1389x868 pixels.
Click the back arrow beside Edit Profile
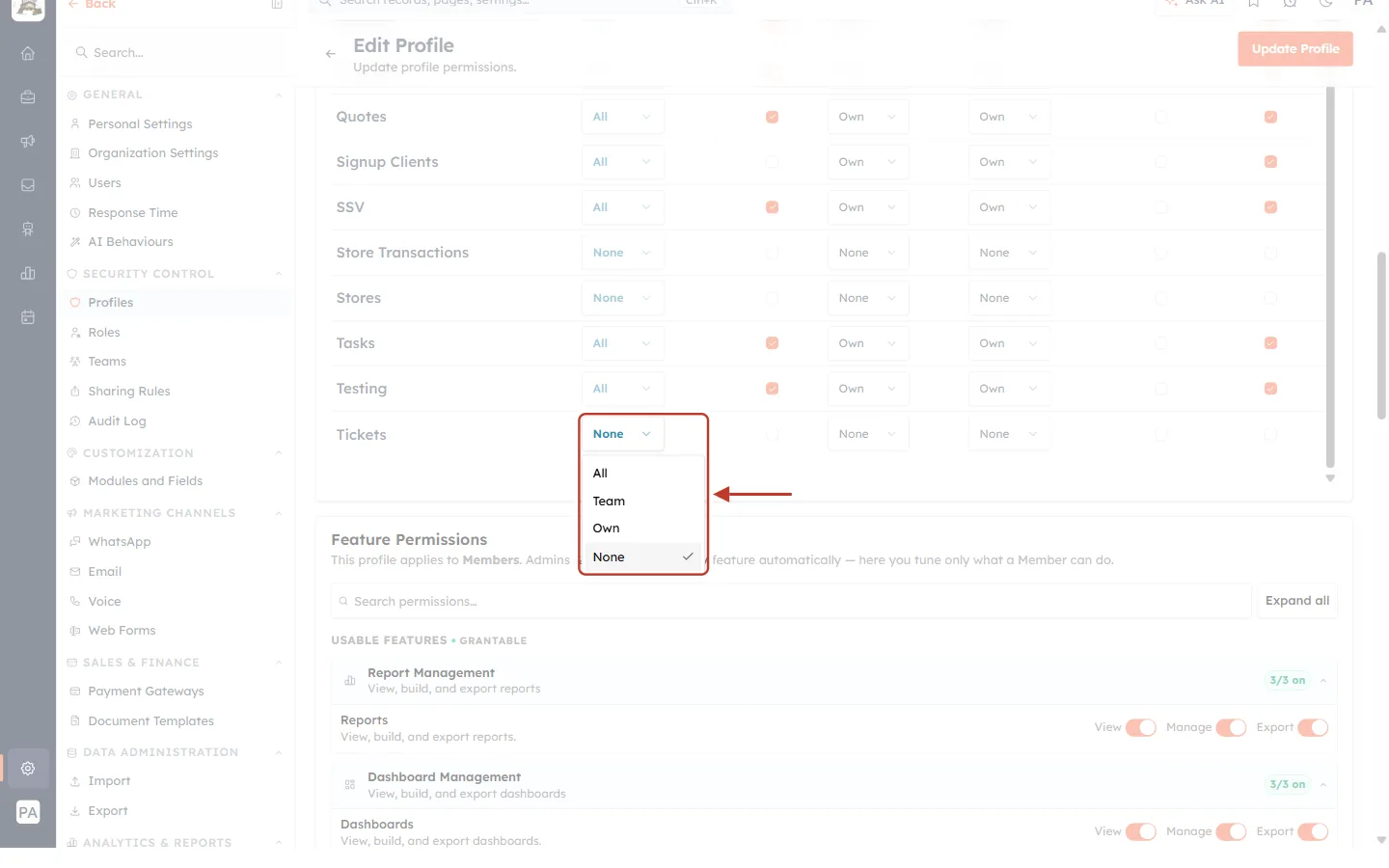331,54
